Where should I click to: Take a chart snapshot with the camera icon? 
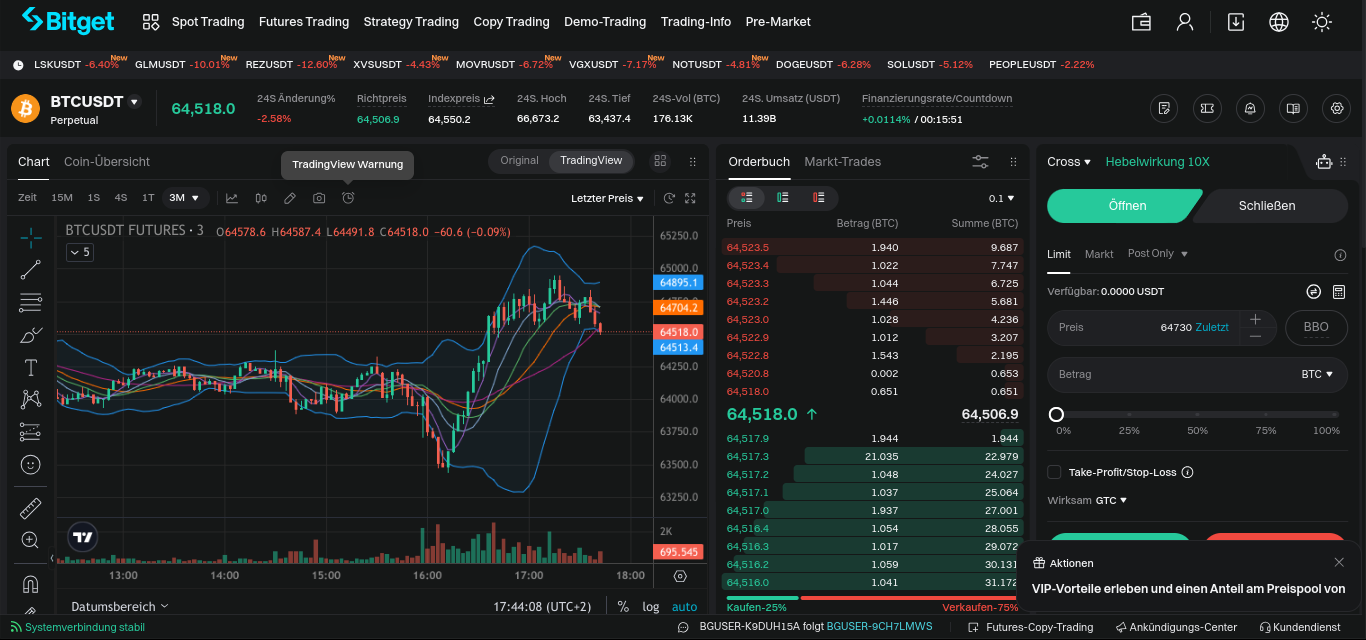click(318, 198)
